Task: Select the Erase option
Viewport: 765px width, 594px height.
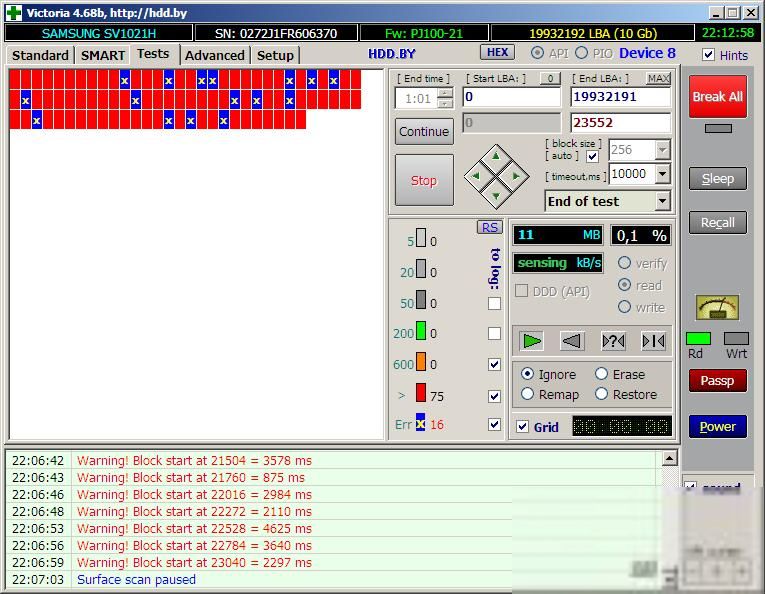Action: [602, 374]
